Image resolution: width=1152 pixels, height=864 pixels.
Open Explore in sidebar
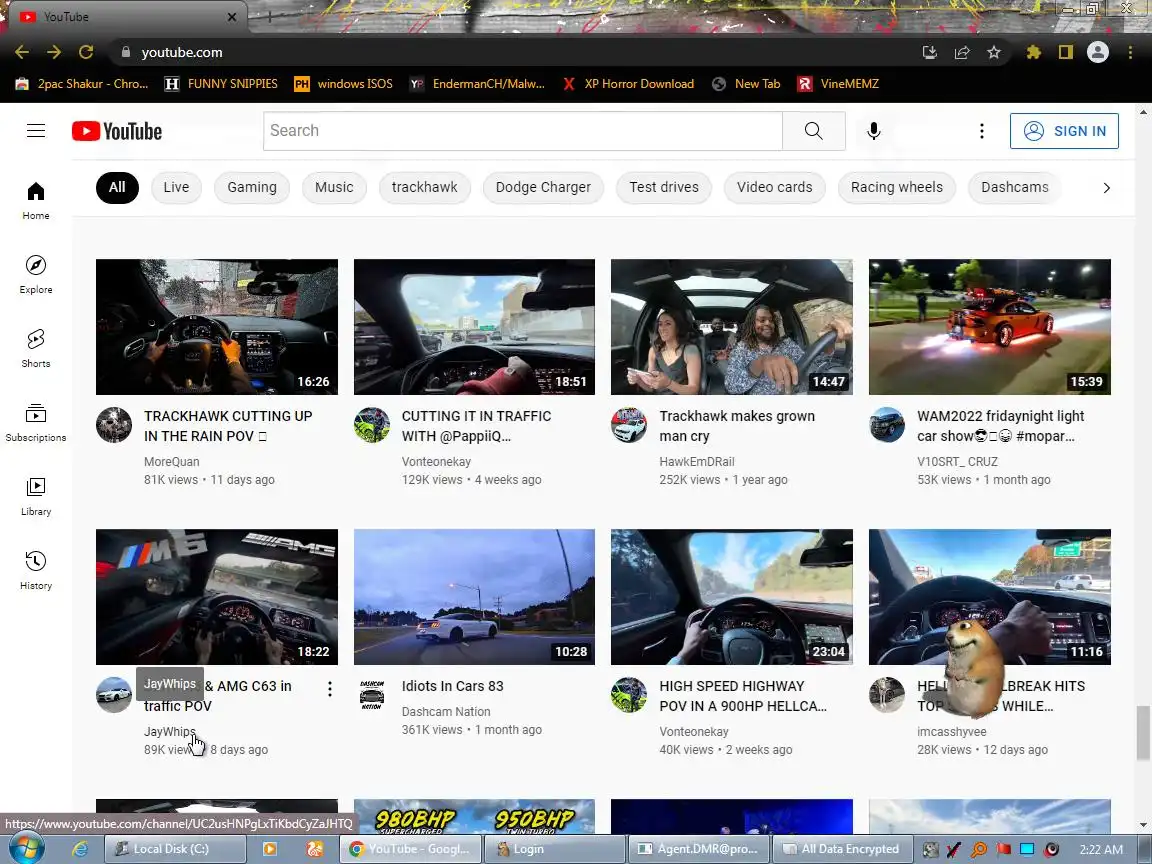[36, 275]
